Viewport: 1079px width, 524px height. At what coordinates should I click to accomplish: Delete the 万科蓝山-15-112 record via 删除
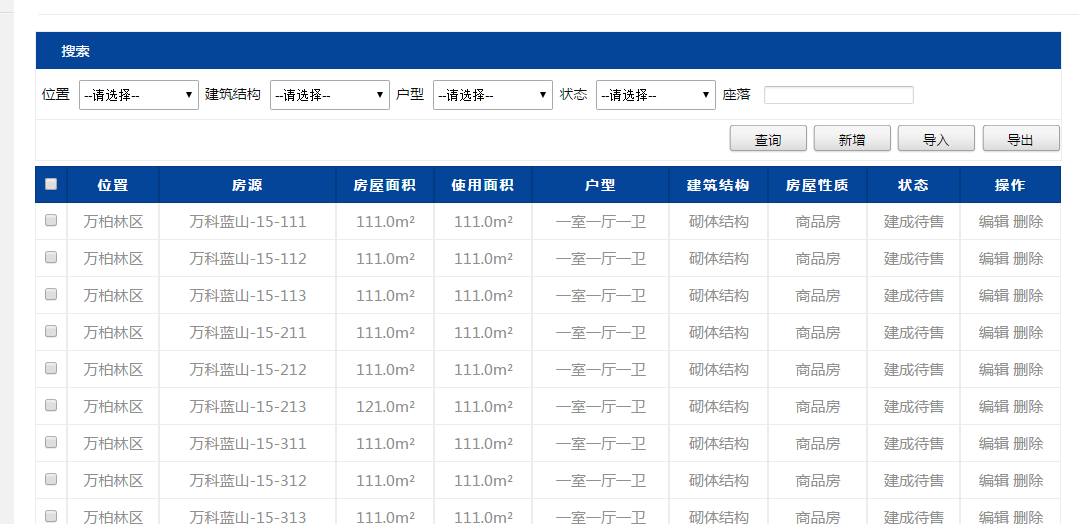click(x=1028, y=259)
